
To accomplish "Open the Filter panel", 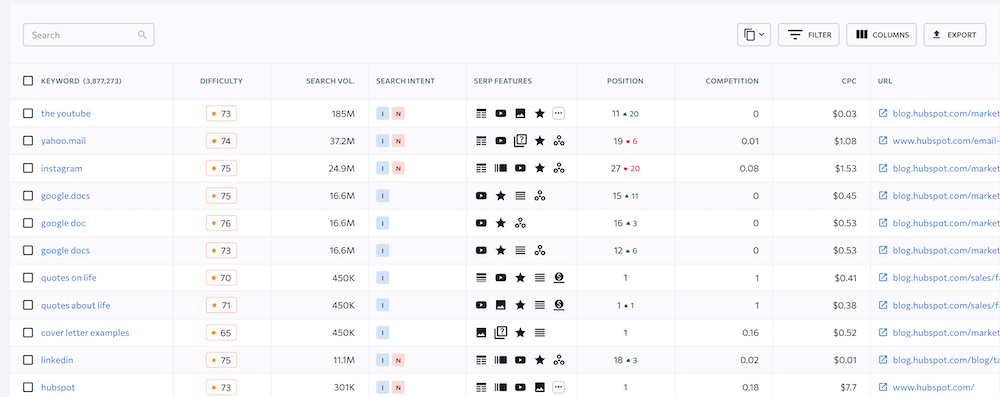I will (x=809, y=35).
